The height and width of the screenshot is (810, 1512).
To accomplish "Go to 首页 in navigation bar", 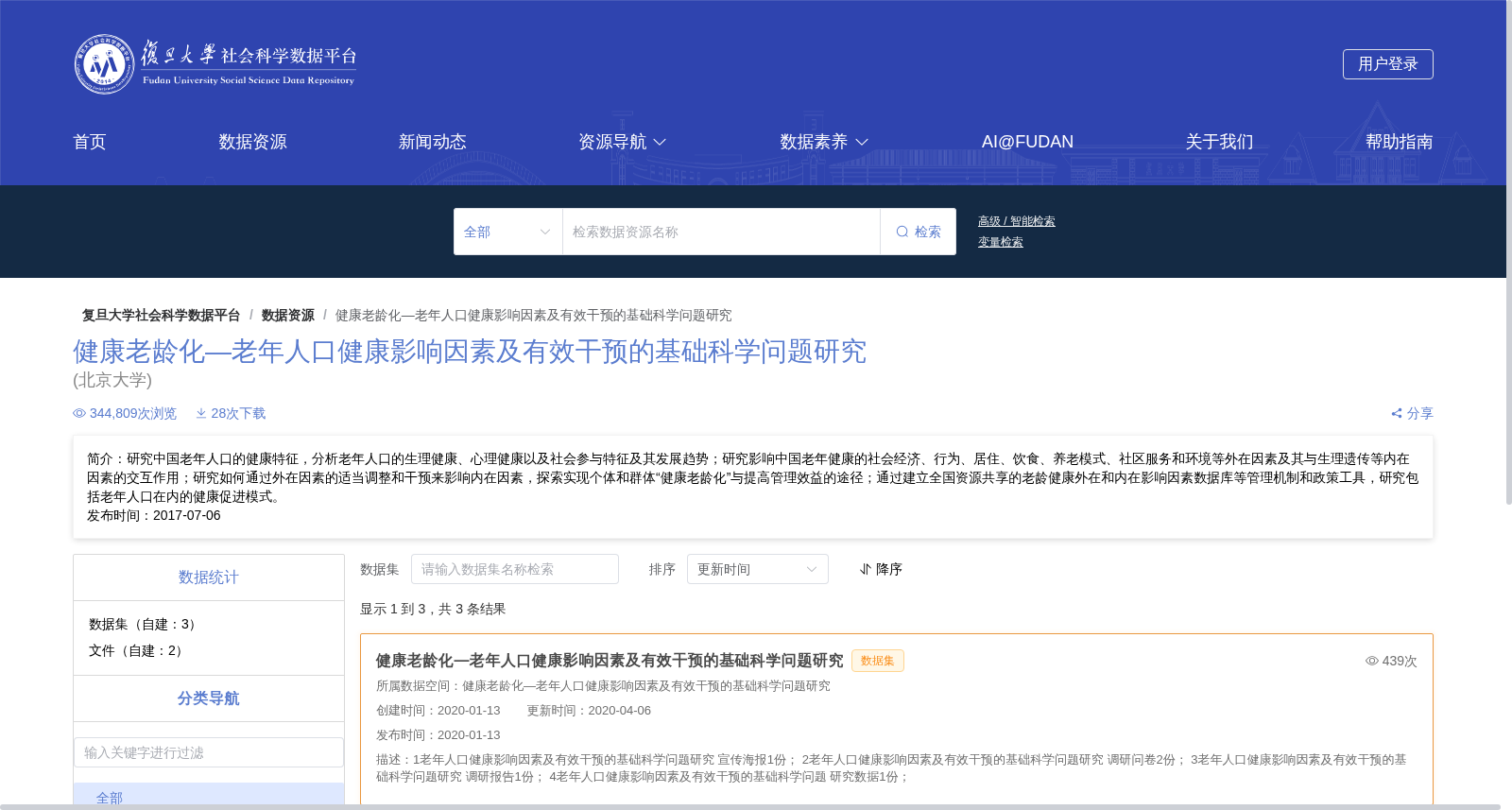I will pyautogui.click(x=90, y=142).
